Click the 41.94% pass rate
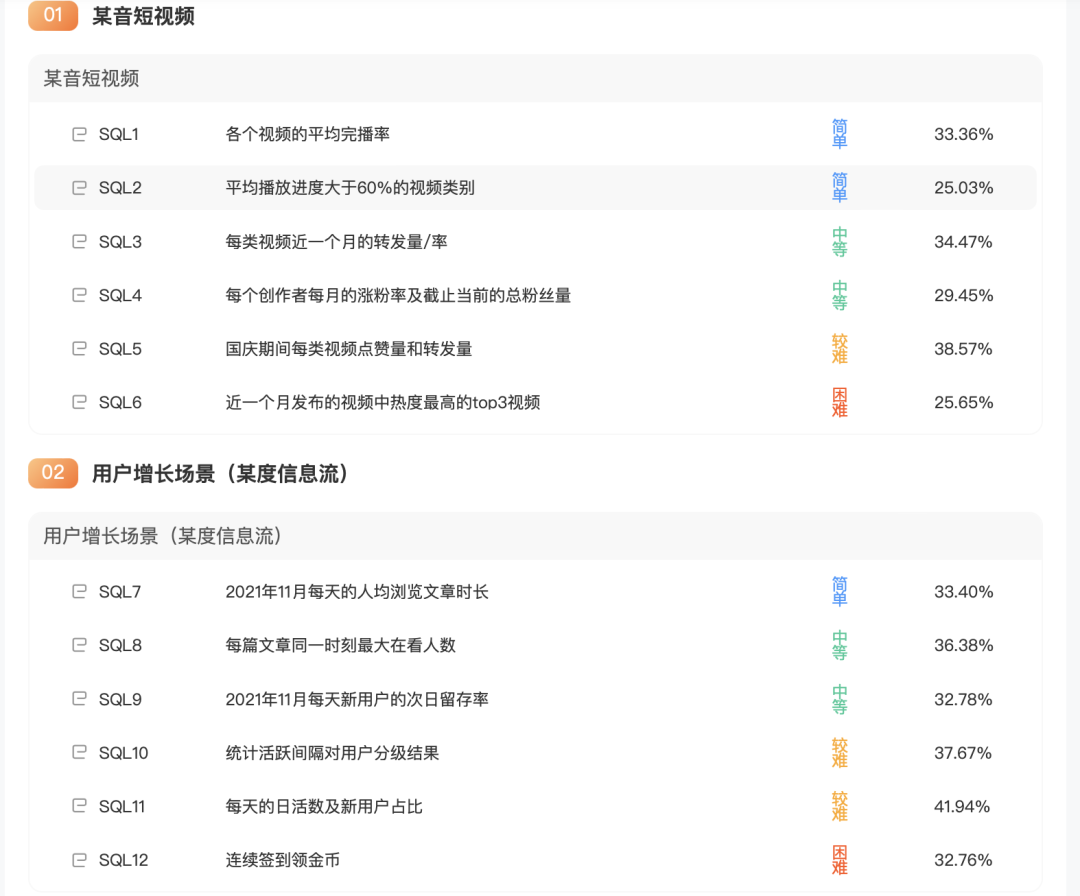Image resolution: width=1080 pixels, height=896 pixels. (x=962, y=806)
